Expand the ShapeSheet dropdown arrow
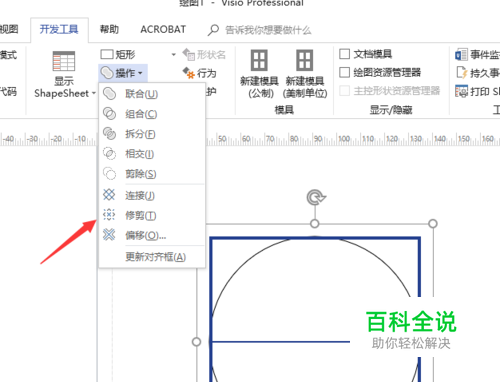This screenshot has height=382, width=500. click(x=94, y=94)
